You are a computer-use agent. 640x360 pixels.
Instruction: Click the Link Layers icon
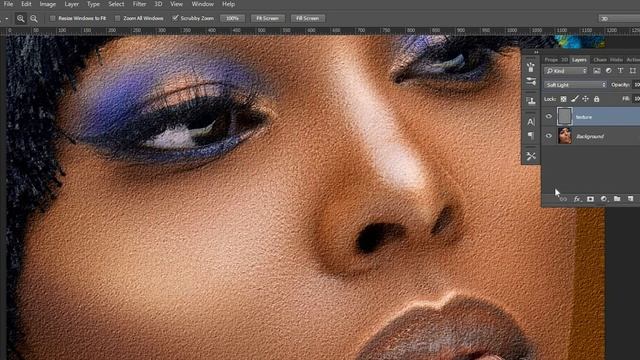[x=564, y=199]
